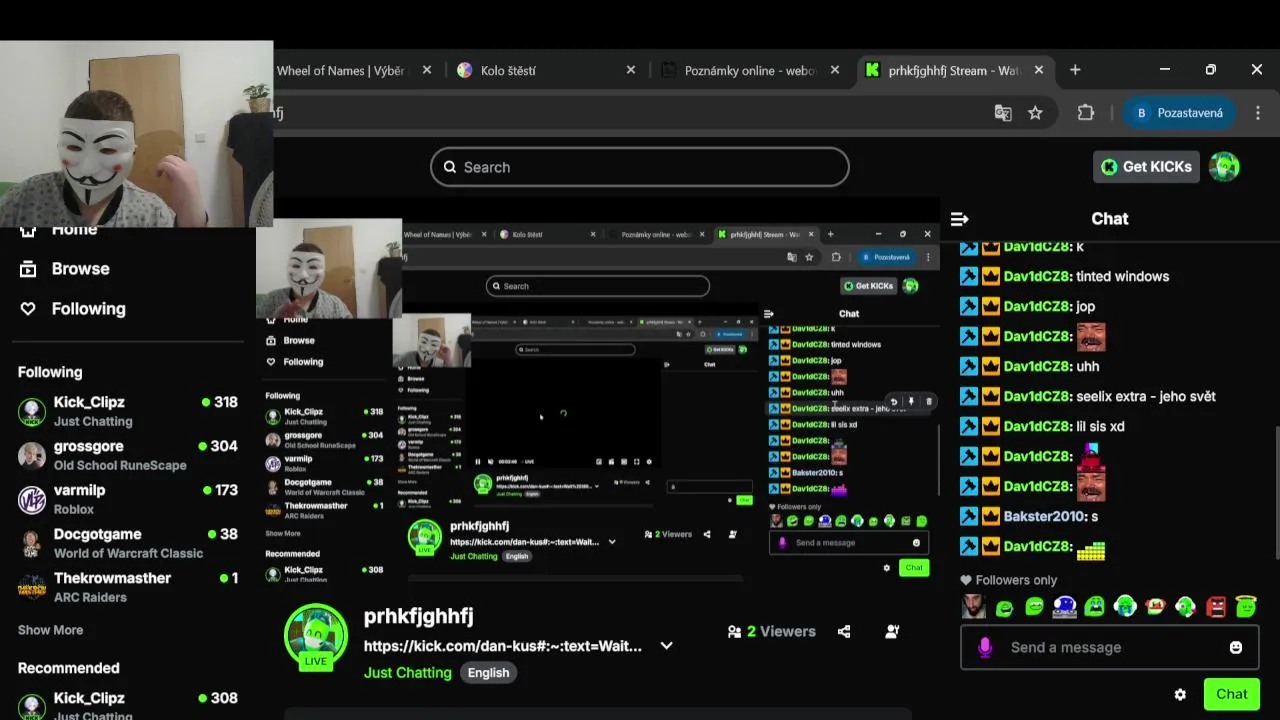
Task: Open the streamer's LIVE avatar
Action: tap(316, 636)
